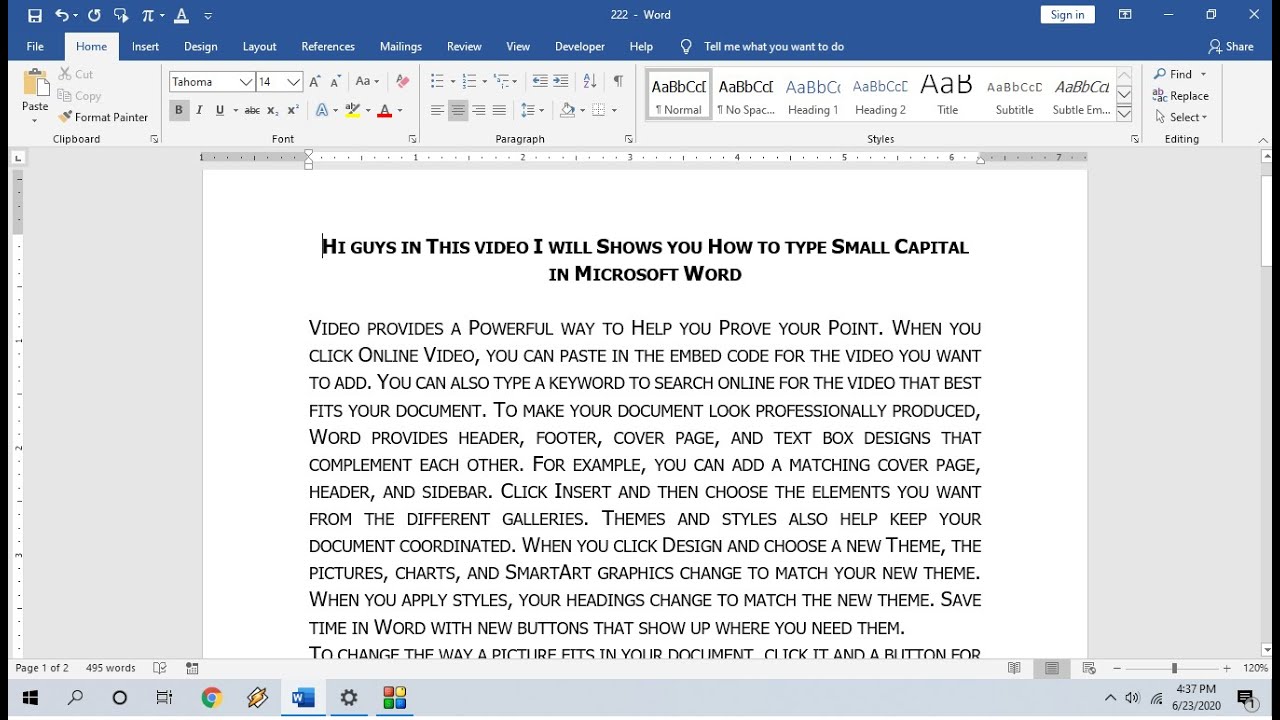Click the zoom slider handle

[1174, 668]
